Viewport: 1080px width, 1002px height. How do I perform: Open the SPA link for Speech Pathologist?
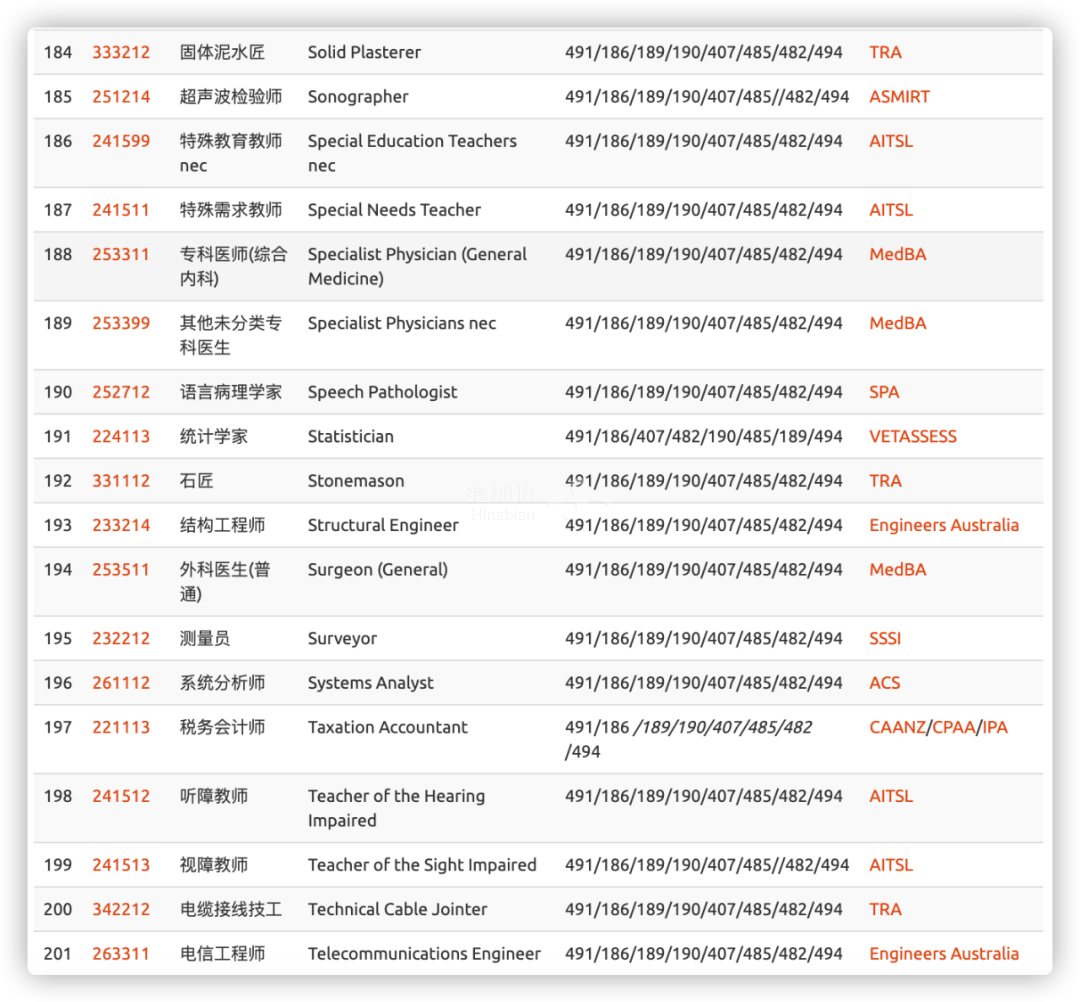(884, 392)
